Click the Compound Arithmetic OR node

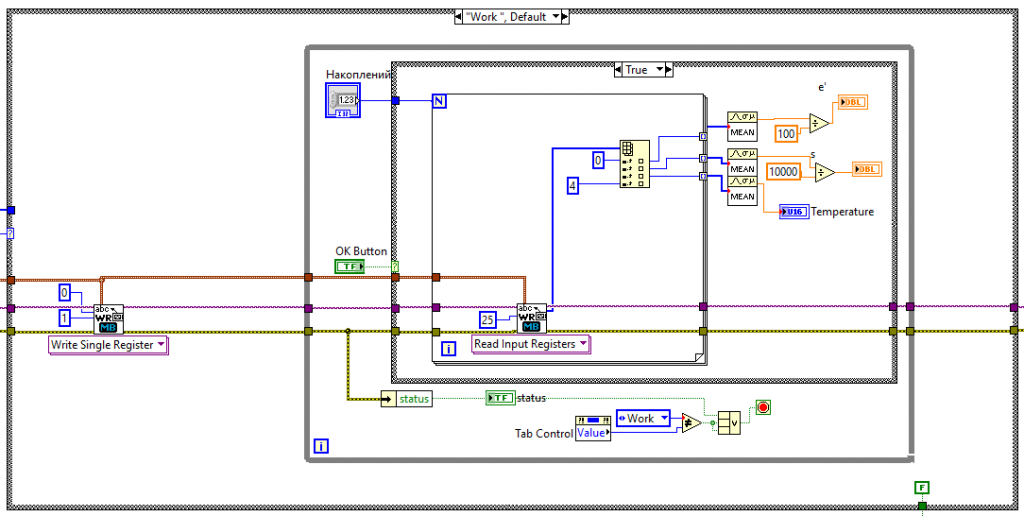tap(729, 423)
